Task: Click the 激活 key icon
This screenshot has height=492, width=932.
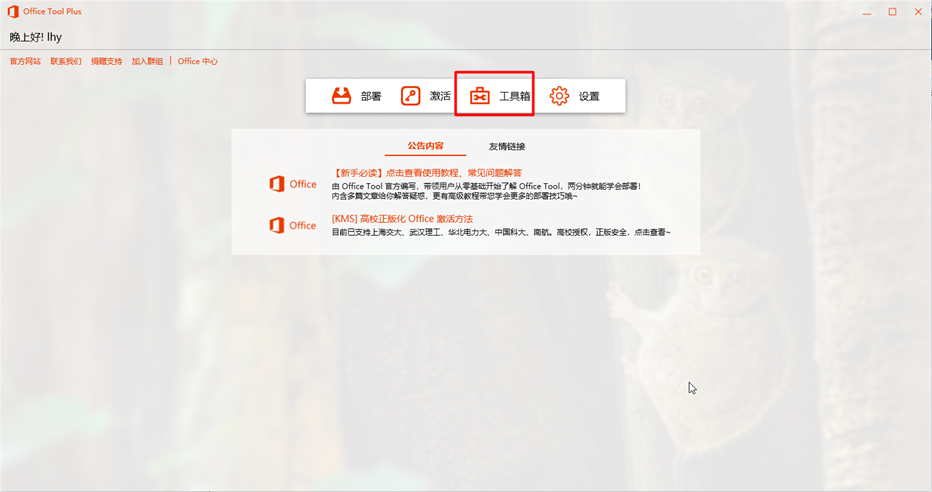Action: (410, 96)
